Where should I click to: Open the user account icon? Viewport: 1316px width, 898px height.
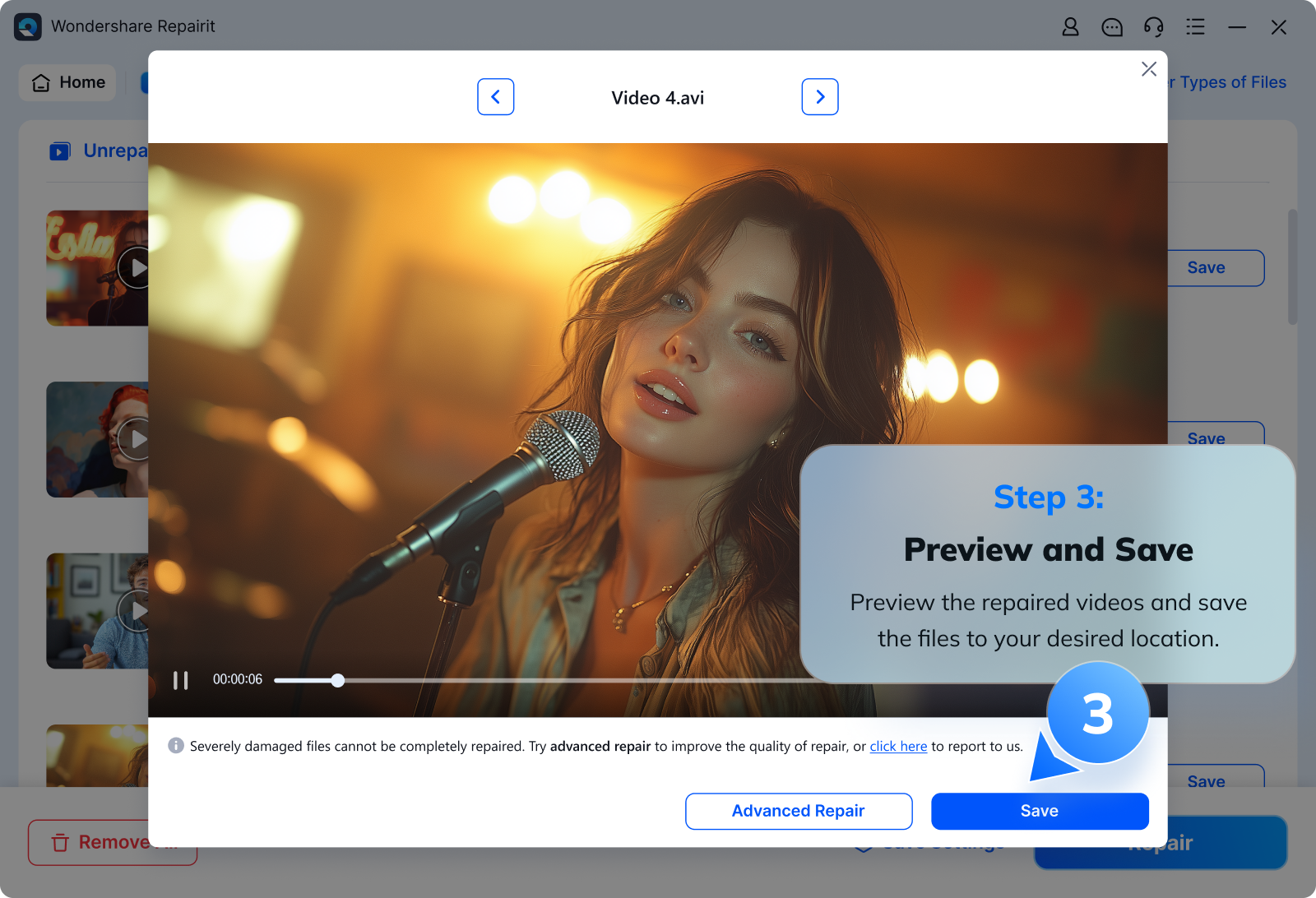[1070, 27]
